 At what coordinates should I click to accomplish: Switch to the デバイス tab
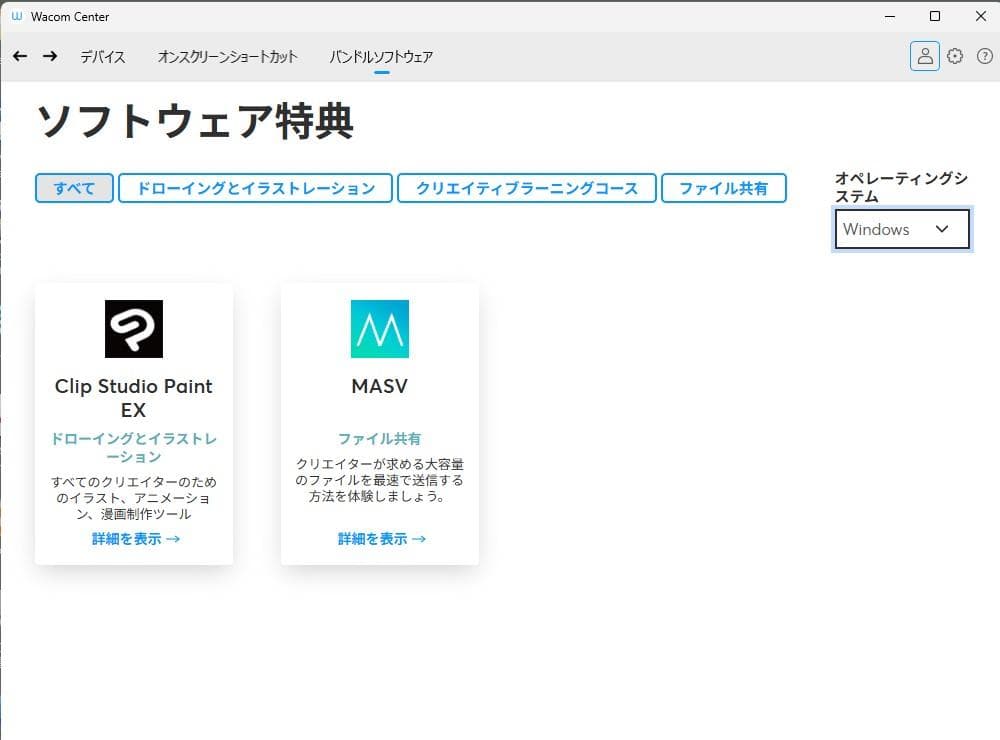(101, 57)
